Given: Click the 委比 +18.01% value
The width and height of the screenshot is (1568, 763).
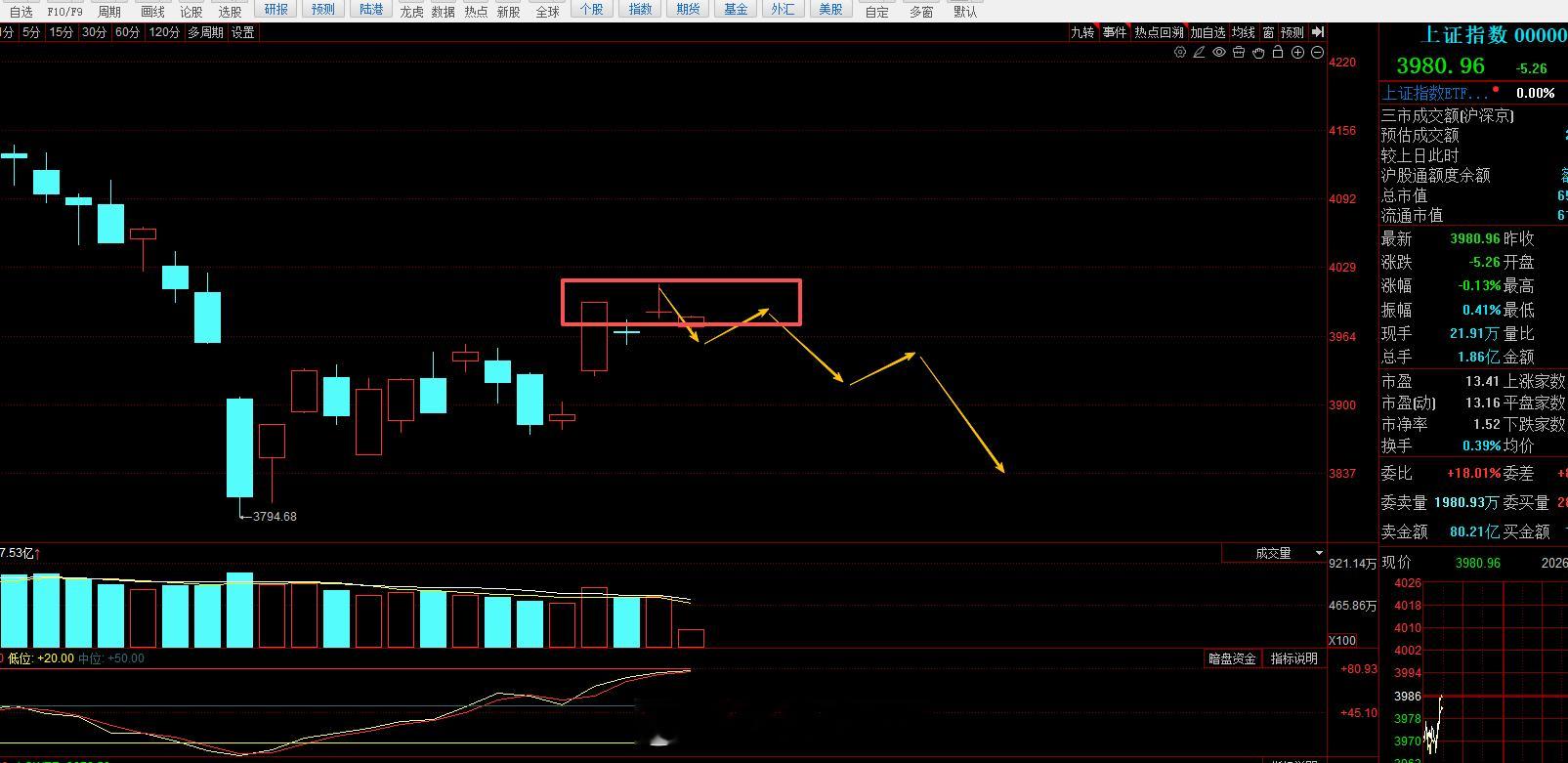Looking at the screenshot, I should click(1473, 473).
